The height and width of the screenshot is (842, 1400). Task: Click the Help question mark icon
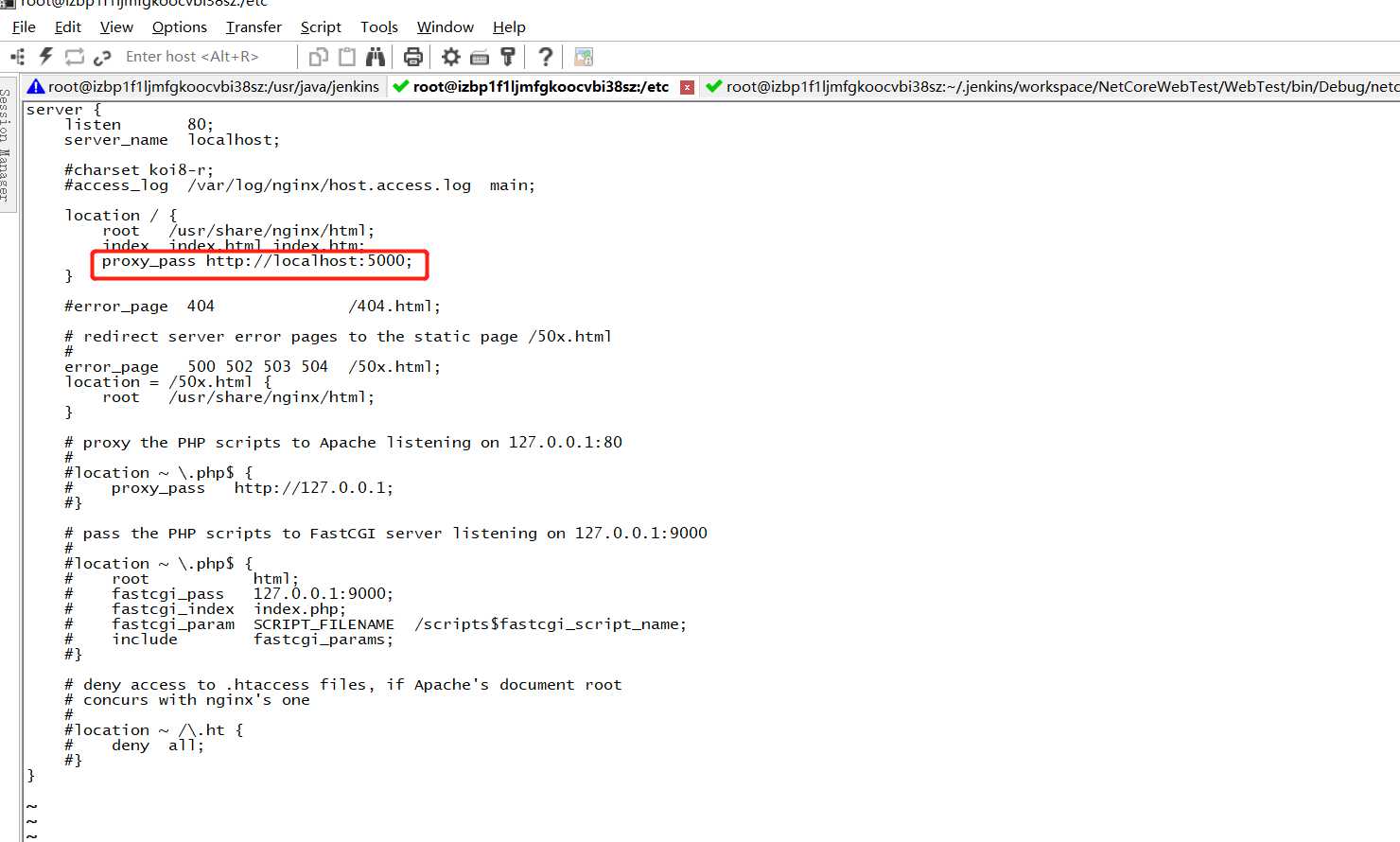545,57
